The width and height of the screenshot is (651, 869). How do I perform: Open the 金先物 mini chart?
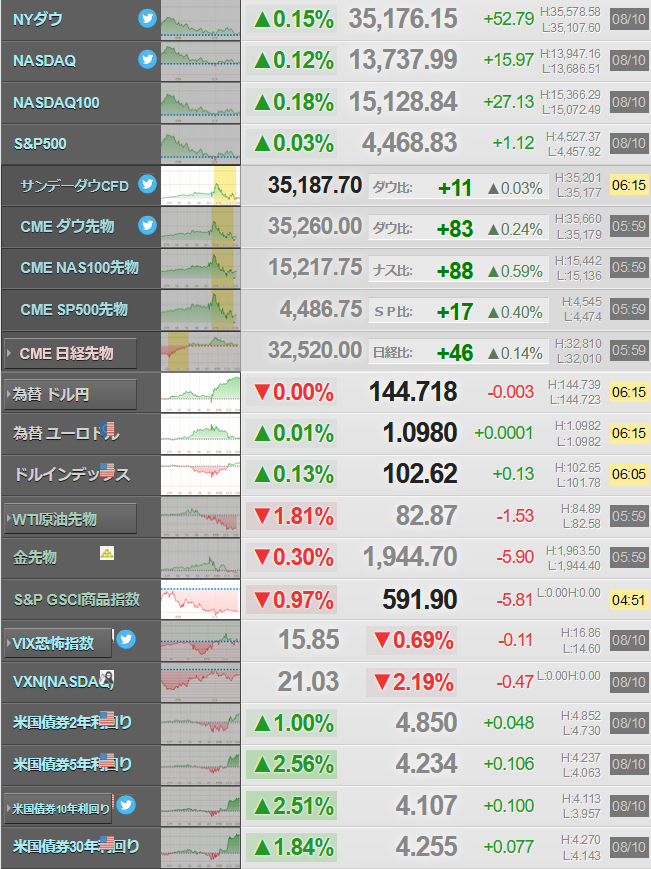[x=201, y=558]
